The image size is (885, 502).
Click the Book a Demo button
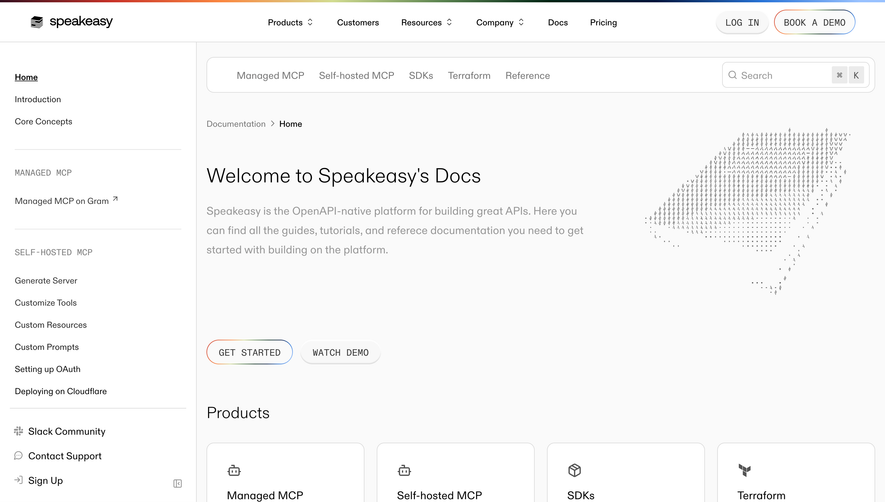[x=814, y=23]
